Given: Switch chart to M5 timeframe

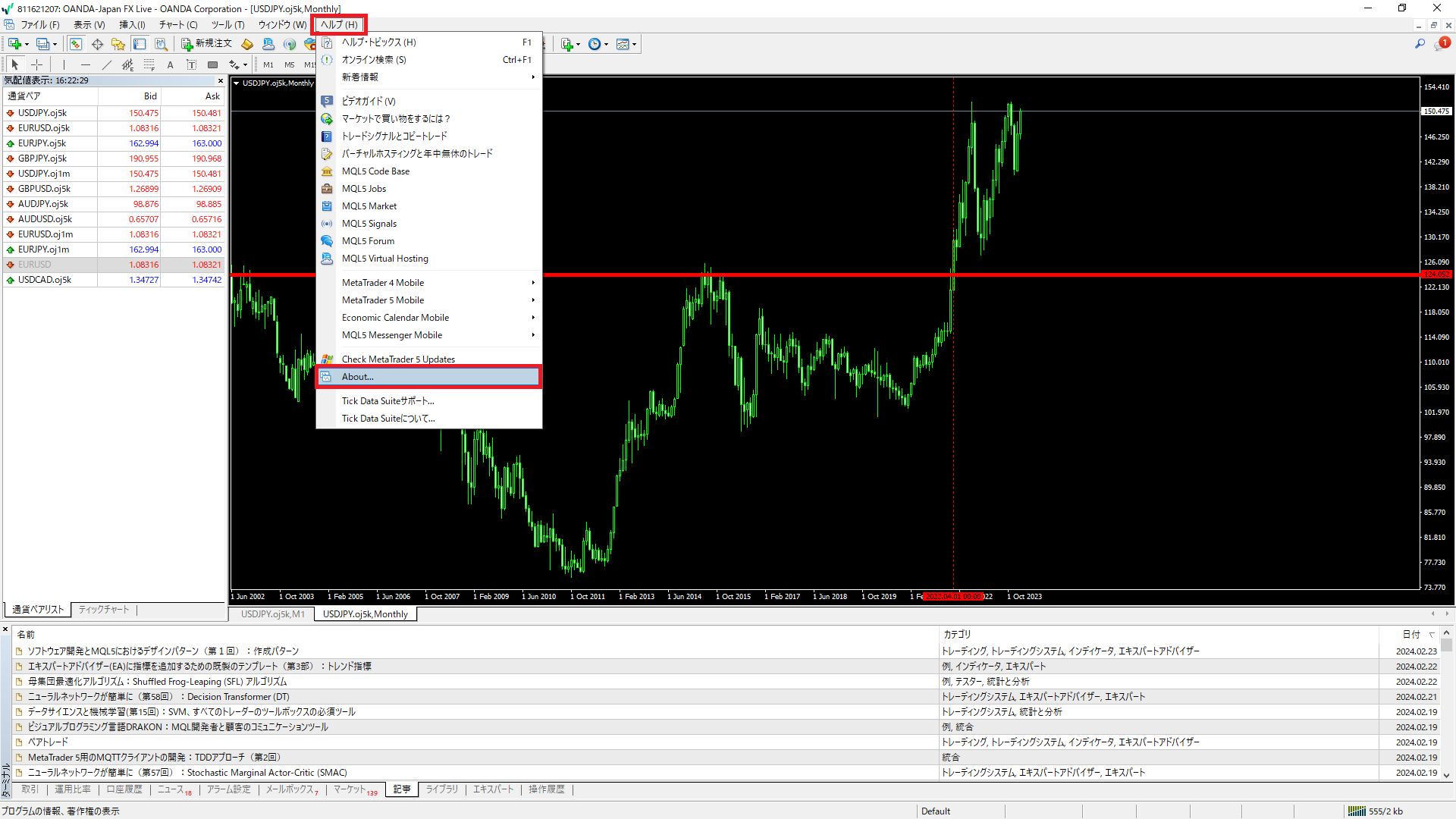Looking at the screenshot, I should coord(290,64).
